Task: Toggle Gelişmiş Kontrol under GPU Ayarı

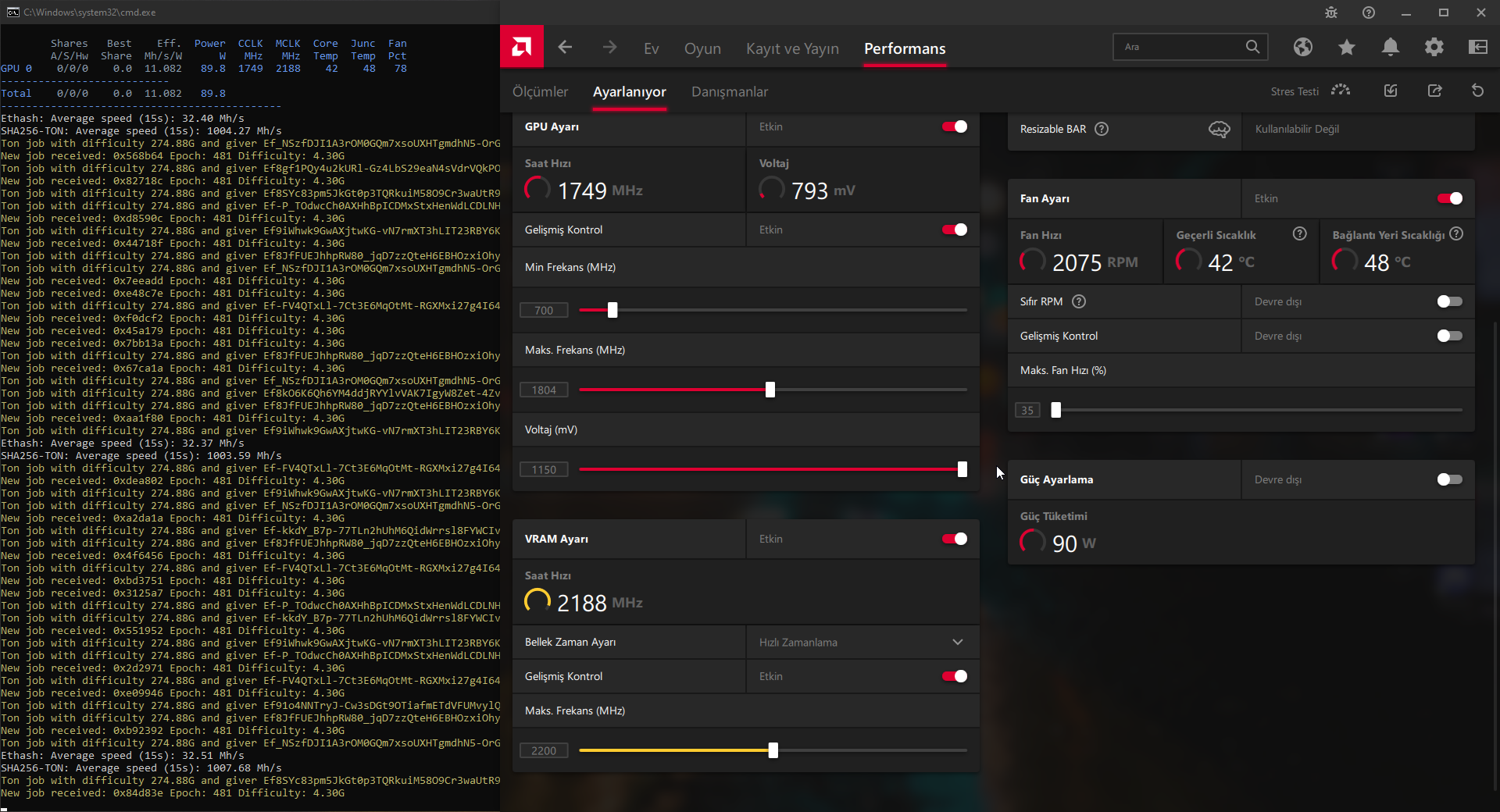Action: [955, 230]
